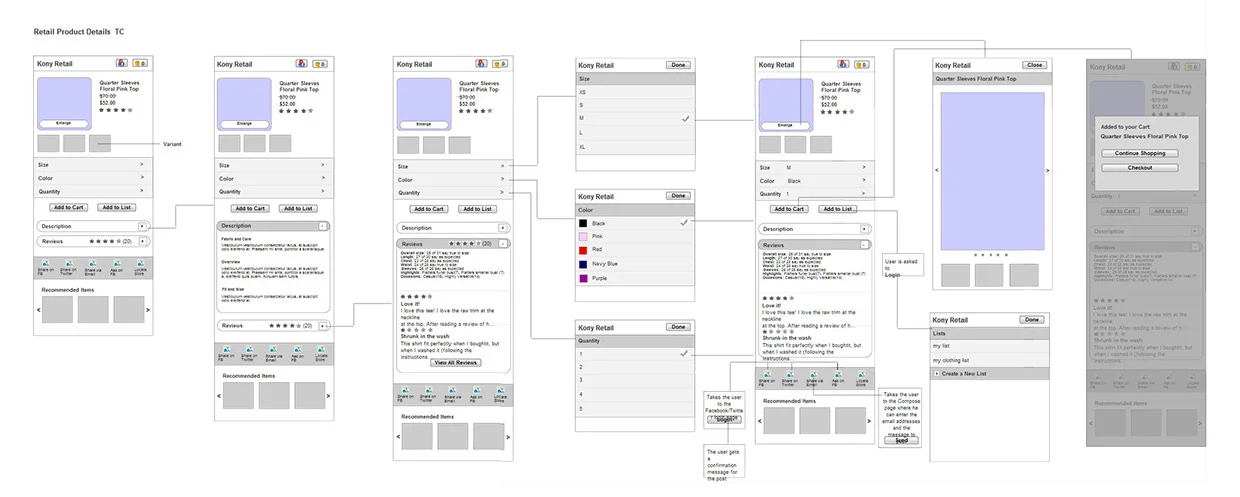
Task: Click the Pink color swatch
Action: (x=583, y=236)
